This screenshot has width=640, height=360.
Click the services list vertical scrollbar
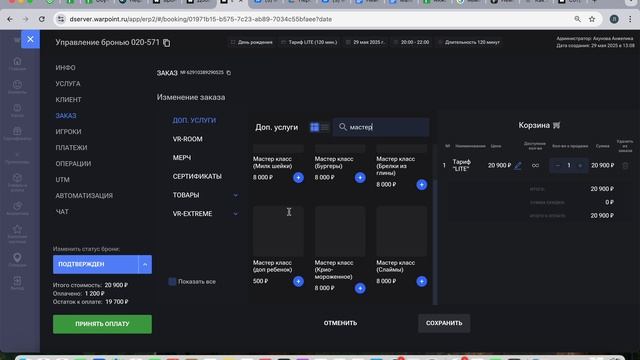click(435, 242)
